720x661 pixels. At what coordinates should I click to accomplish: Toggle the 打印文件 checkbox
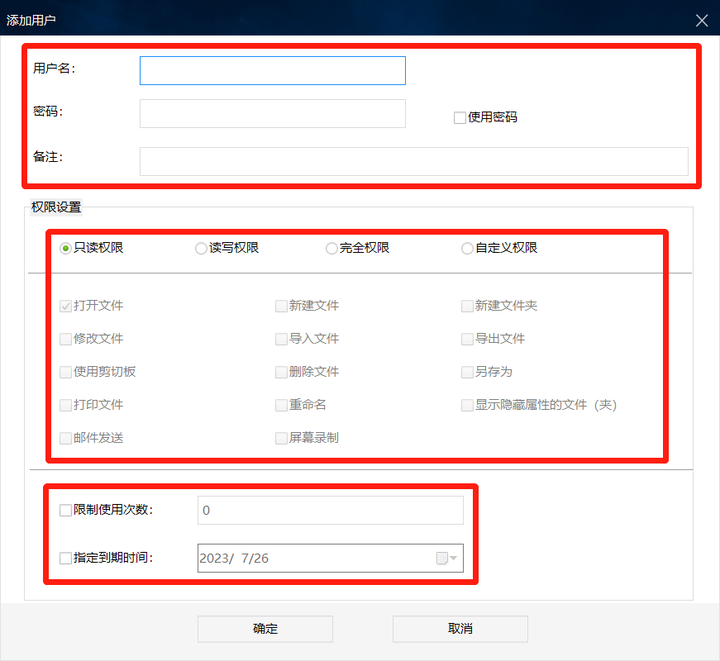pos(66,405)
